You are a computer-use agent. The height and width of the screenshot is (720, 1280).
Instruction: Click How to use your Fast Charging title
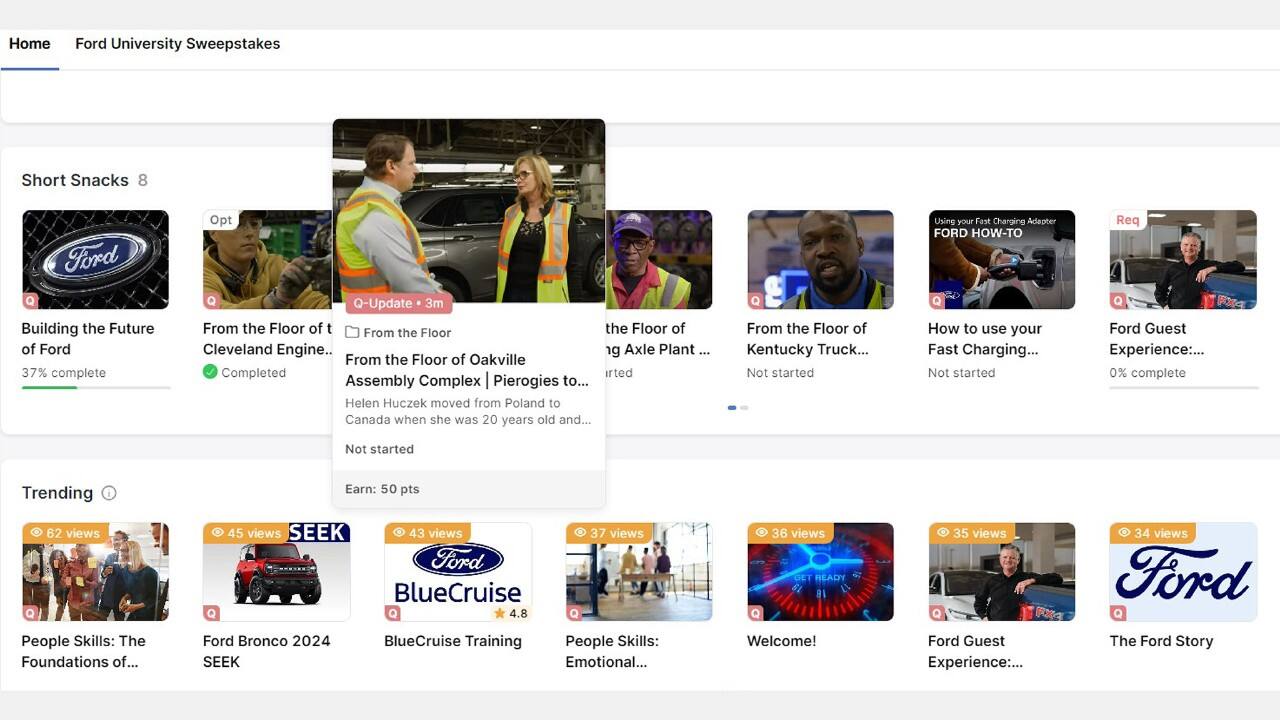pyautogui.click(x=985, y=339)
